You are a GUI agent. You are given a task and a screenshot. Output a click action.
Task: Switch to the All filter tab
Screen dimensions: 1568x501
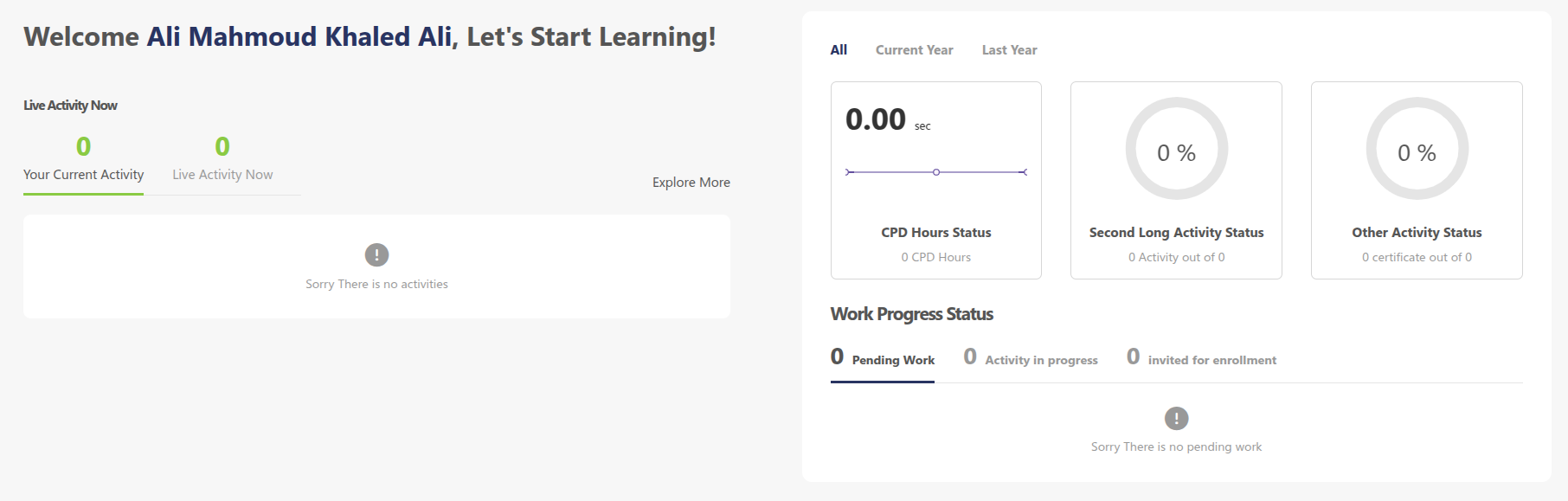[x=839, y=50]
